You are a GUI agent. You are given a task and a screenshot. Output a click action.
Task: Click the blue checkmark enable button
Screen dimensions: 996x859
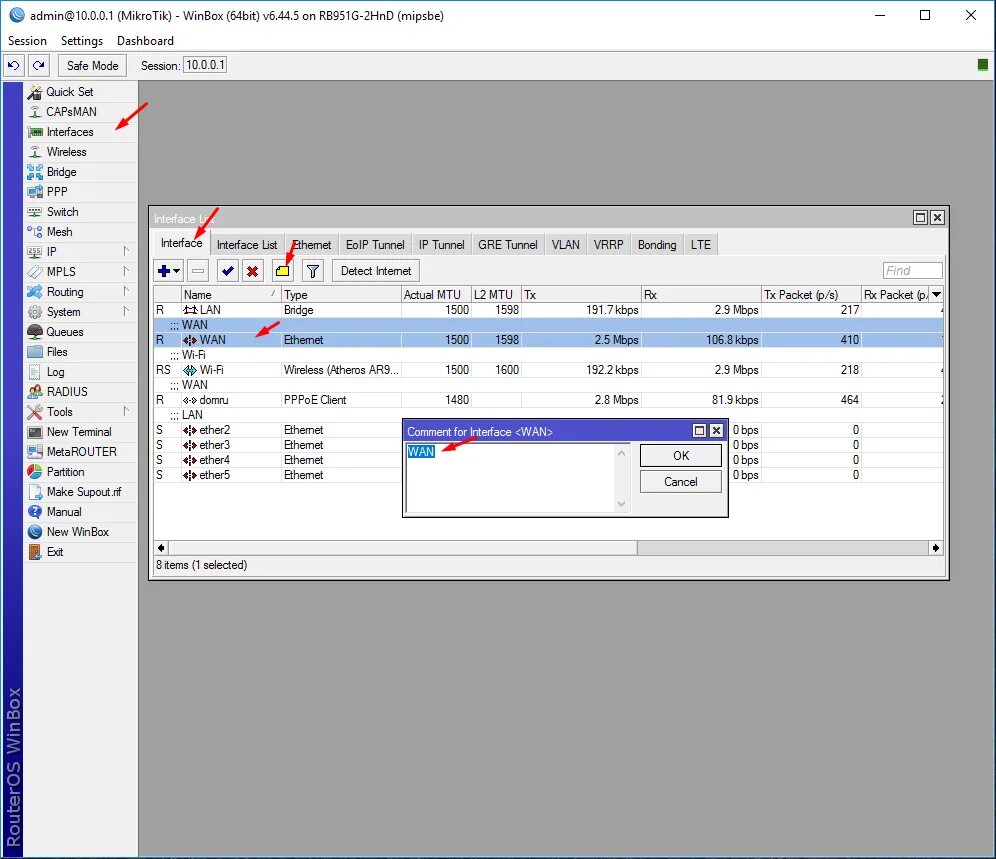(x=227, y=271)
